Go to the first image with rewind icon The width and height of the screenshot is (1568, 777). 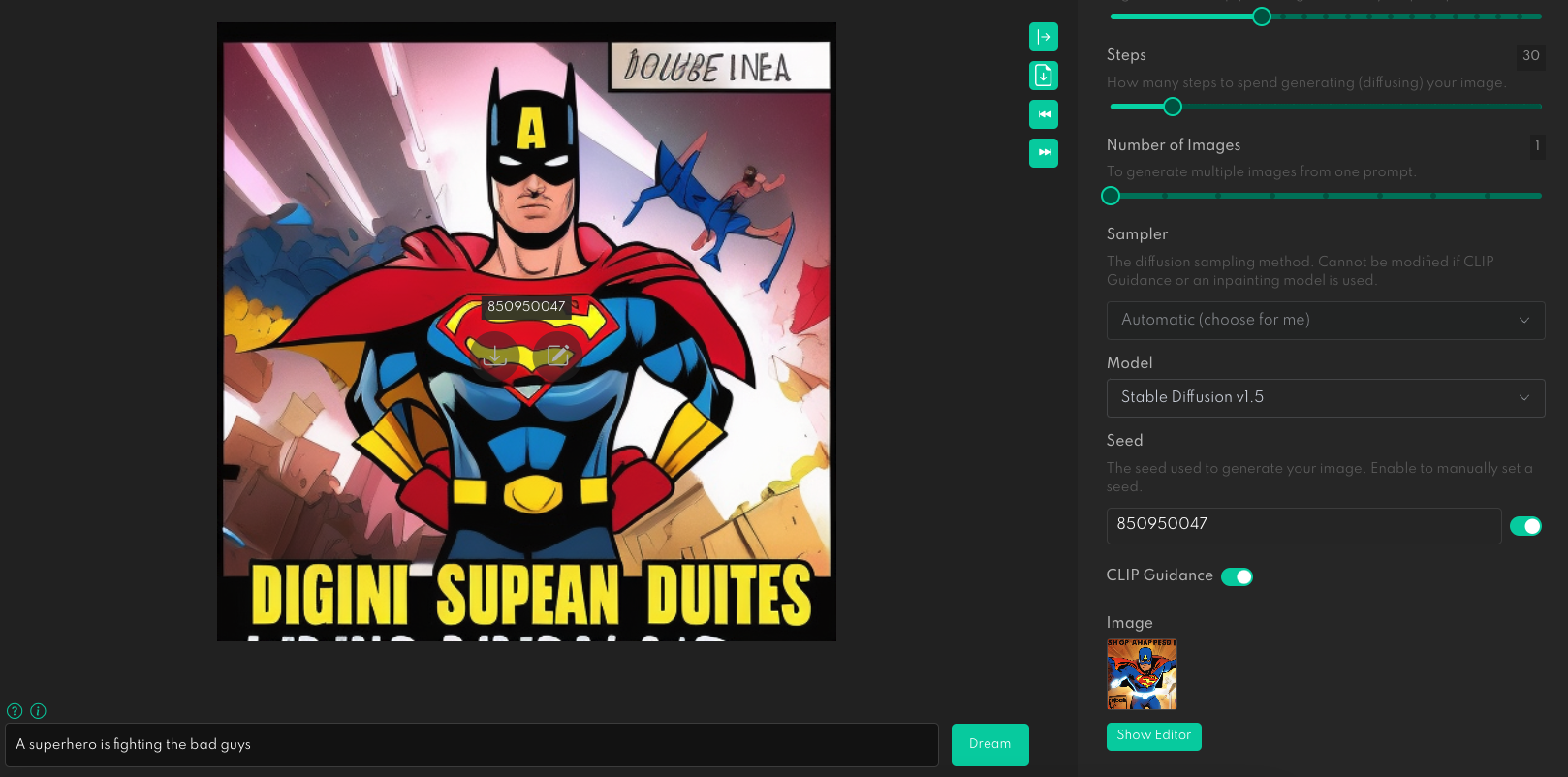click(x=1044, y=114)
